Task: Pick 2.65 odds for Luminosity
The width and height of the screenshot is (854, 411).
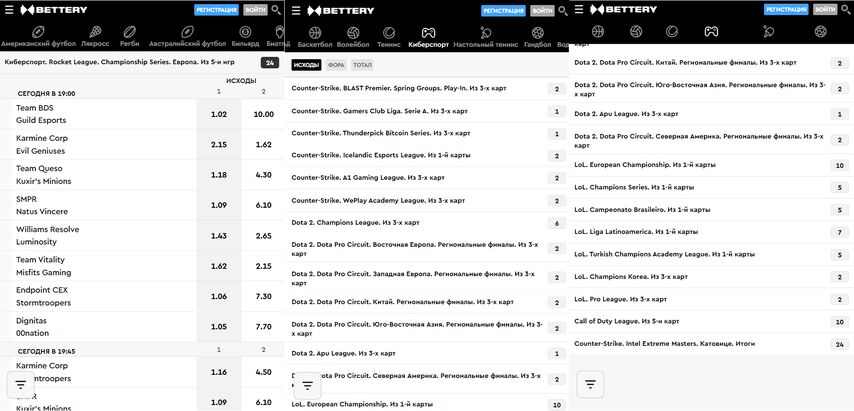Action: point(263,236)
